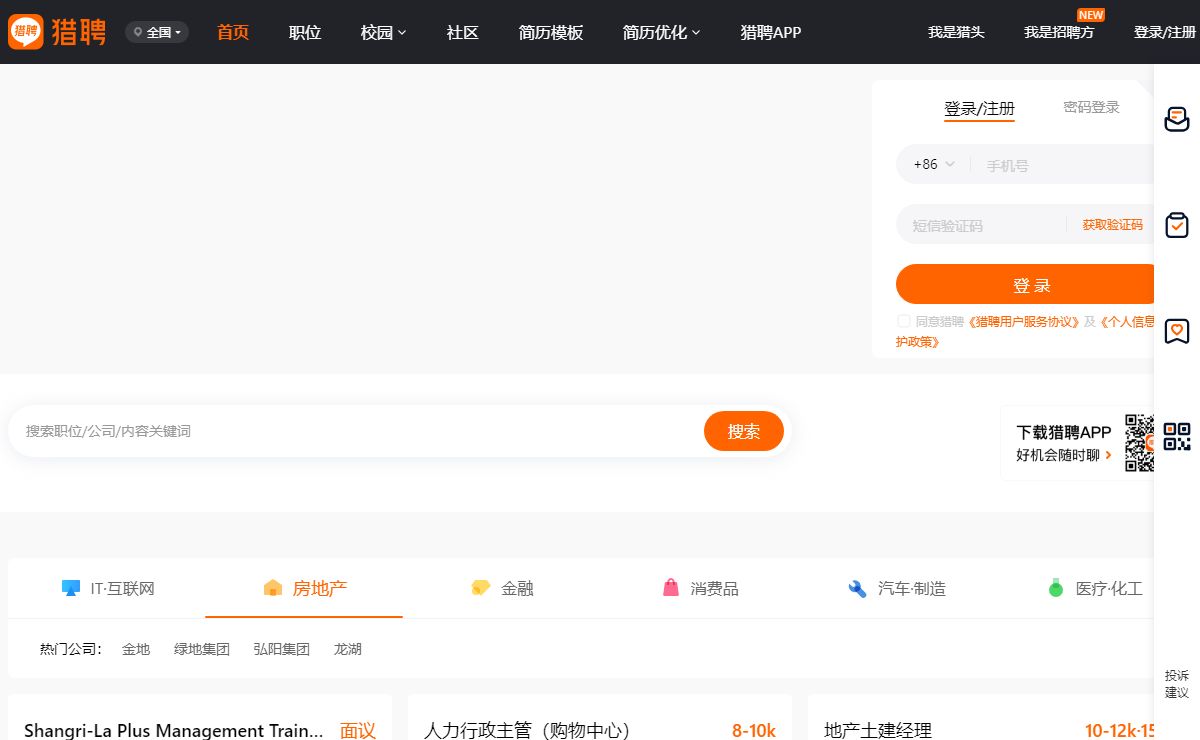Select the 房地产 industry tab

point(304,588)
